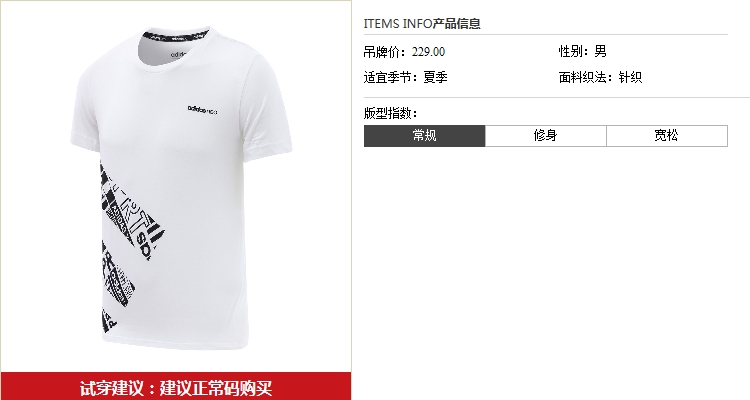
Task: Click the 吊牌价 229.00 price text
Action: [404, 52]
